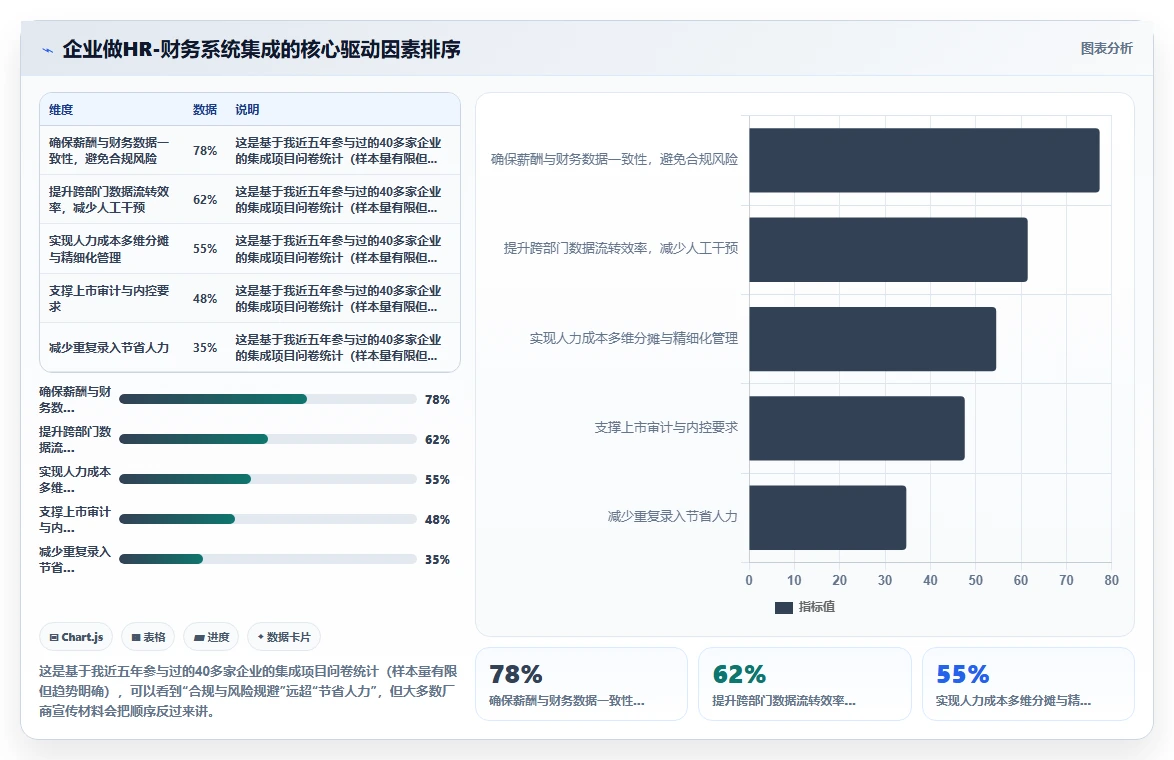Click the 78% label beside the progress bar
Viewport: 1174px width, 760px height.
pos(437,400)
